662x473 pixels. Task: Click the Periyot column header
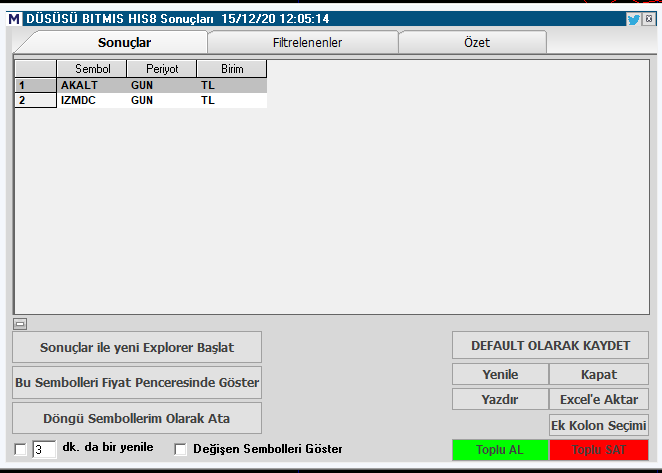[x=162, y=69]
